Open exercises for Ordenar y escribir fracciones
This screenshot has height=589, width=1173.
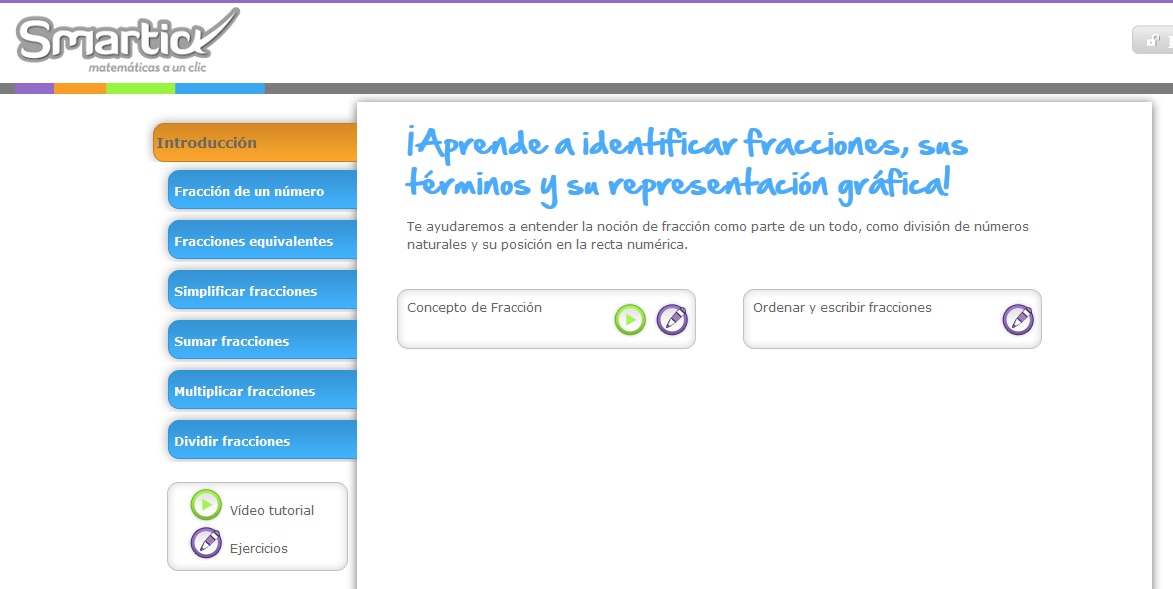pos(1017,319)
